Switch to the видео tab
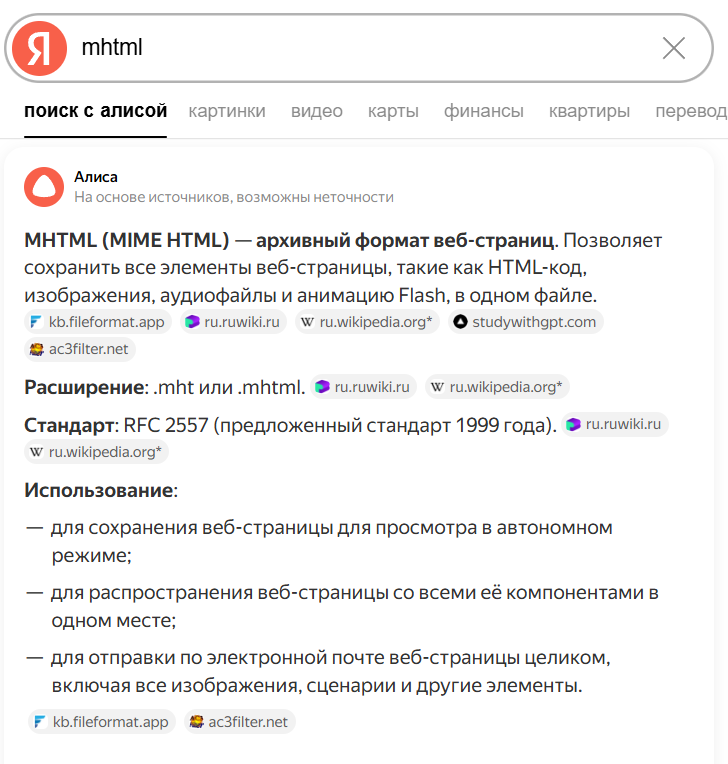 pyautogui.click(x=316, y=111)
